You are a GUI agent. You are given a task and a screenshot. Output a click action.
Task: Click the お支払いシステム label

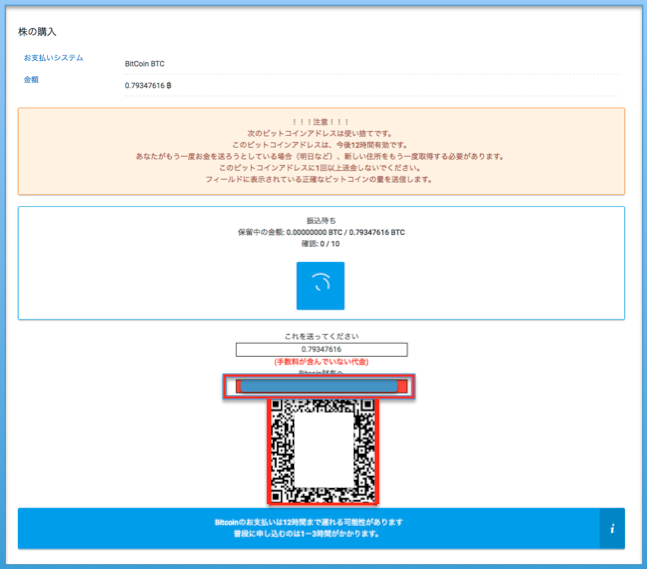[x=53, y=58]
